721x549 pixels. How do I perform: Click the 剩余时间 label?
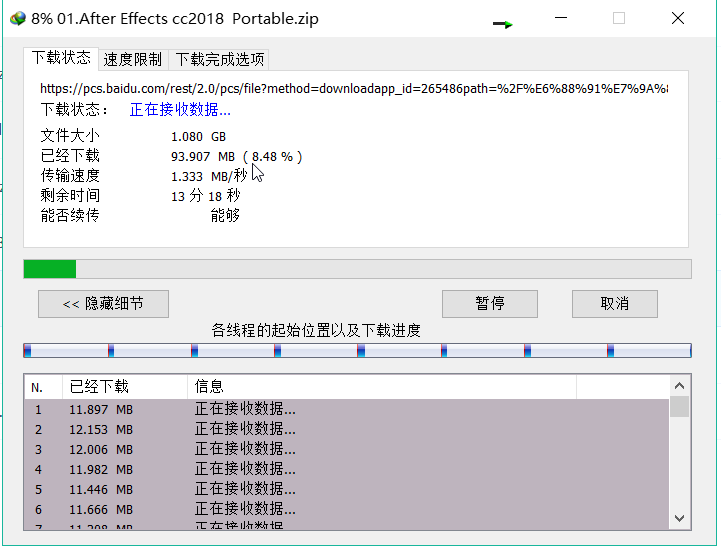coord(70,195)
